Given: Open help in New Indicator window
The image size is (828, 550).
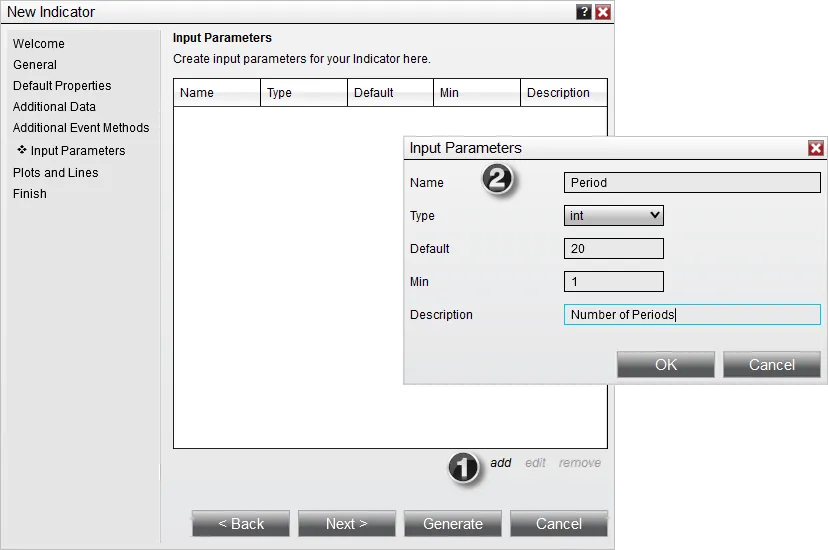Looking at the screenshot, I should pyautogui.click(x=584, y=12).
